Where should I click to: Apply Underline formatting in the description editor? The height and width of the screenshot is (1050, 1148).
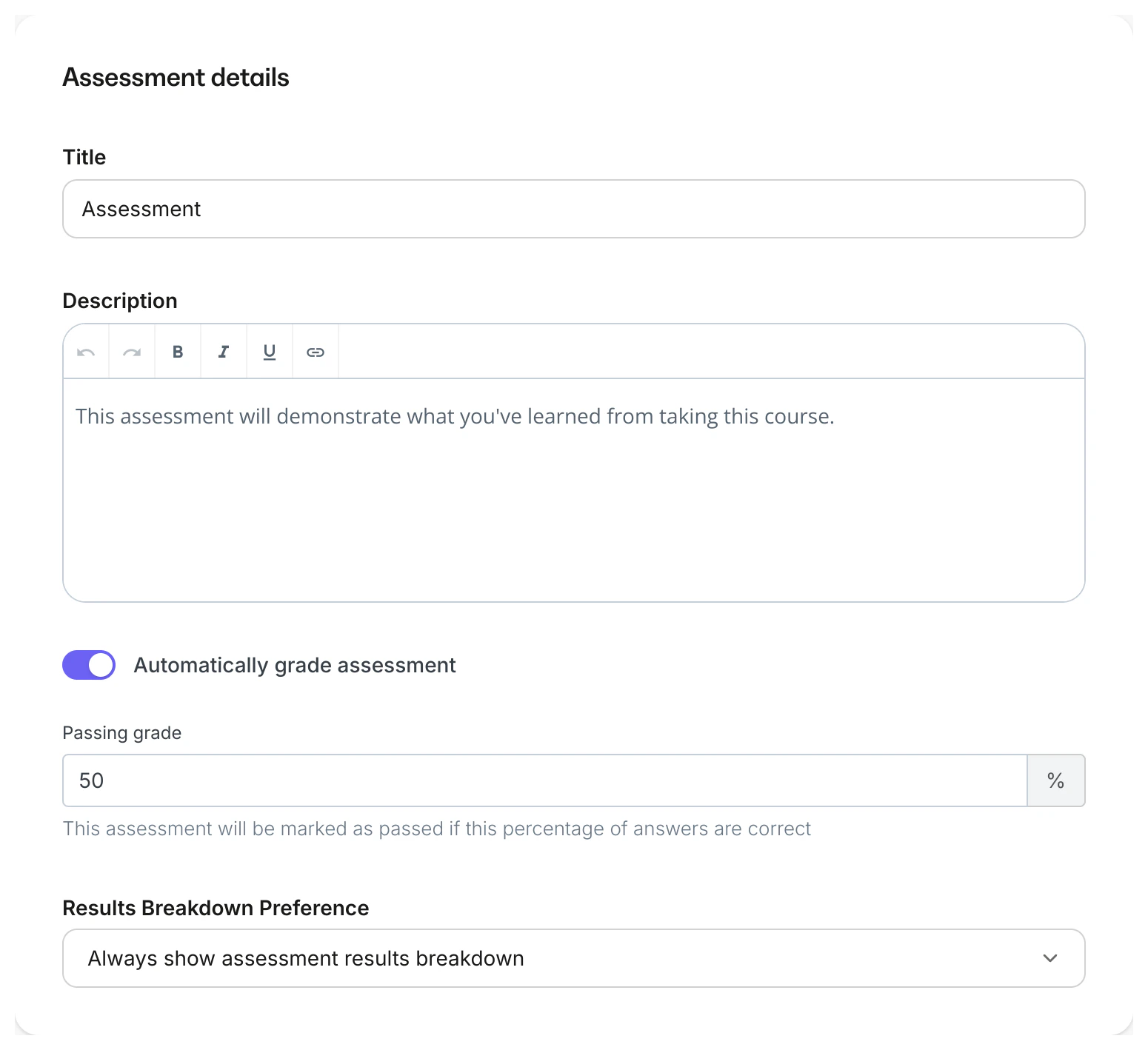coord(269,352)
